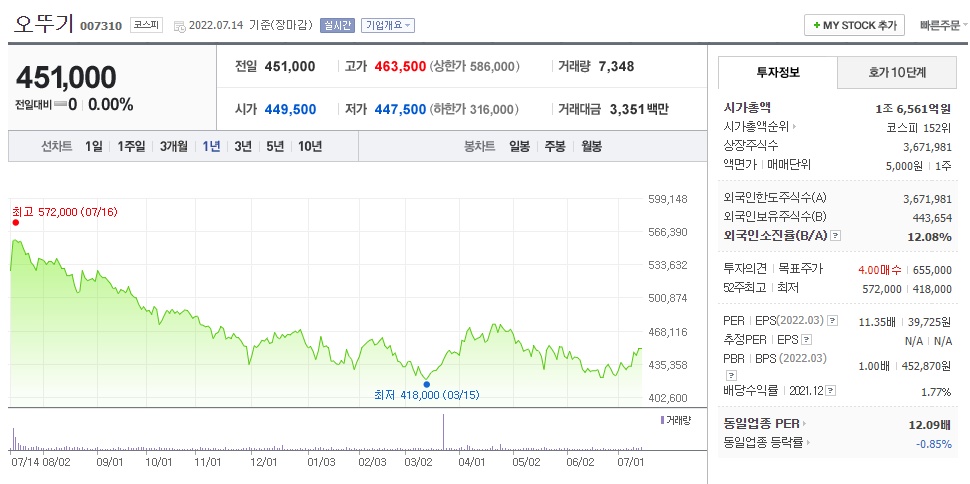The width and height of the screenshot is (970, 484).
Task: Select the 1일 line chart period
Action: pos(93,147)
